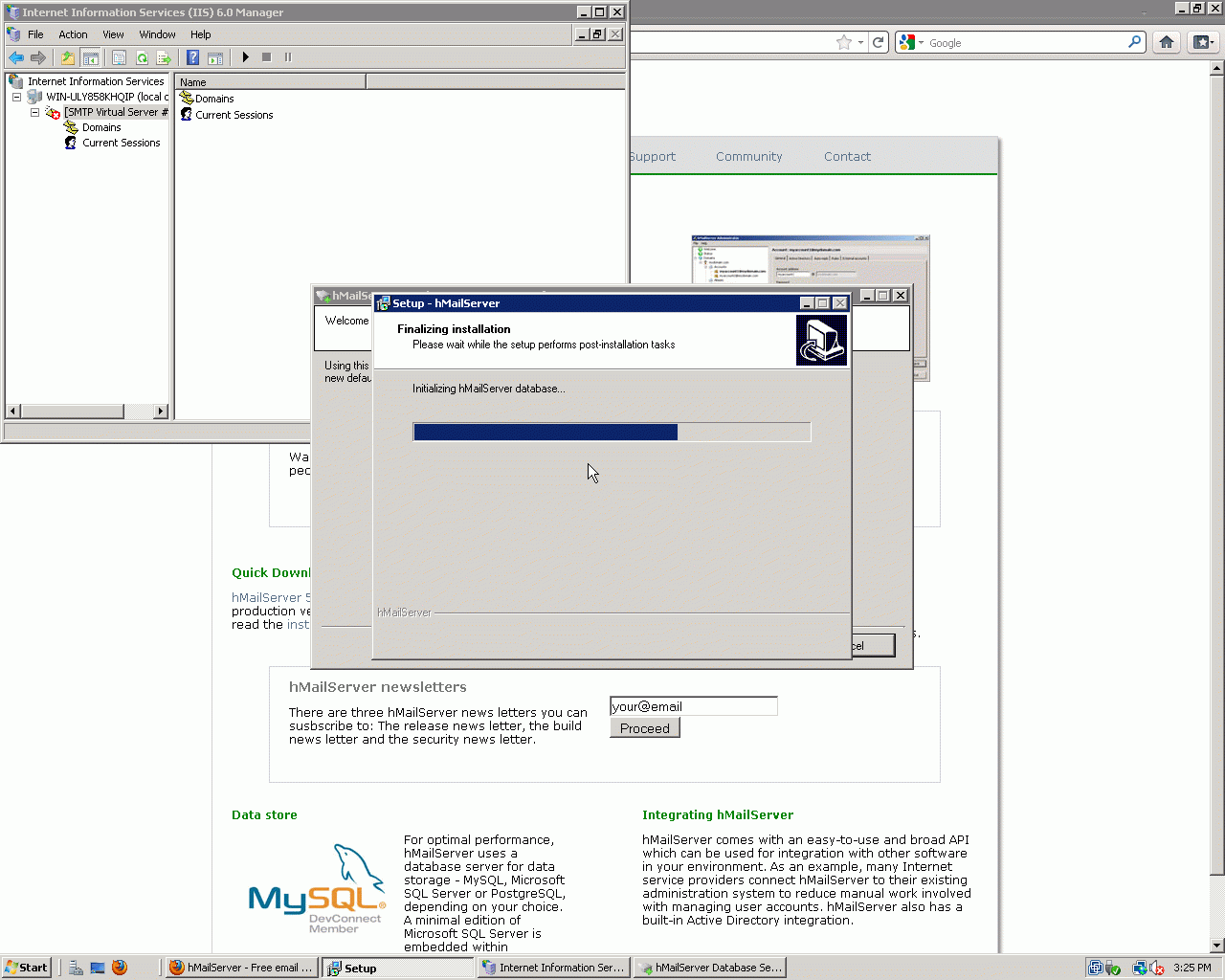The height and width of the screenshot is (980, 1225).
Task: Click the 3:25 PM system clock
Action: point(1192,968)
